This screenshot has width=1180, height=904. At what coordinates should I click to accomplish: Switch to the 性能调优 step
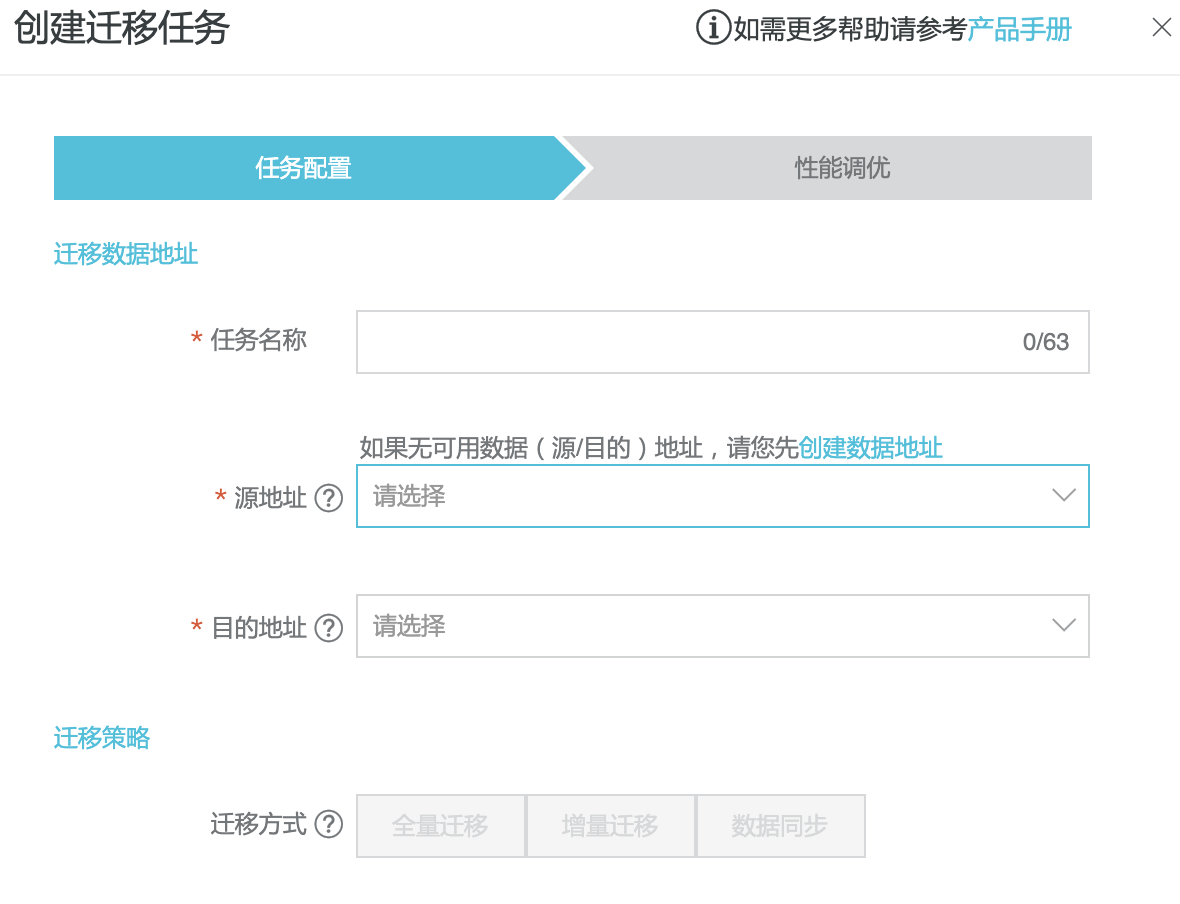coord(842,168)
